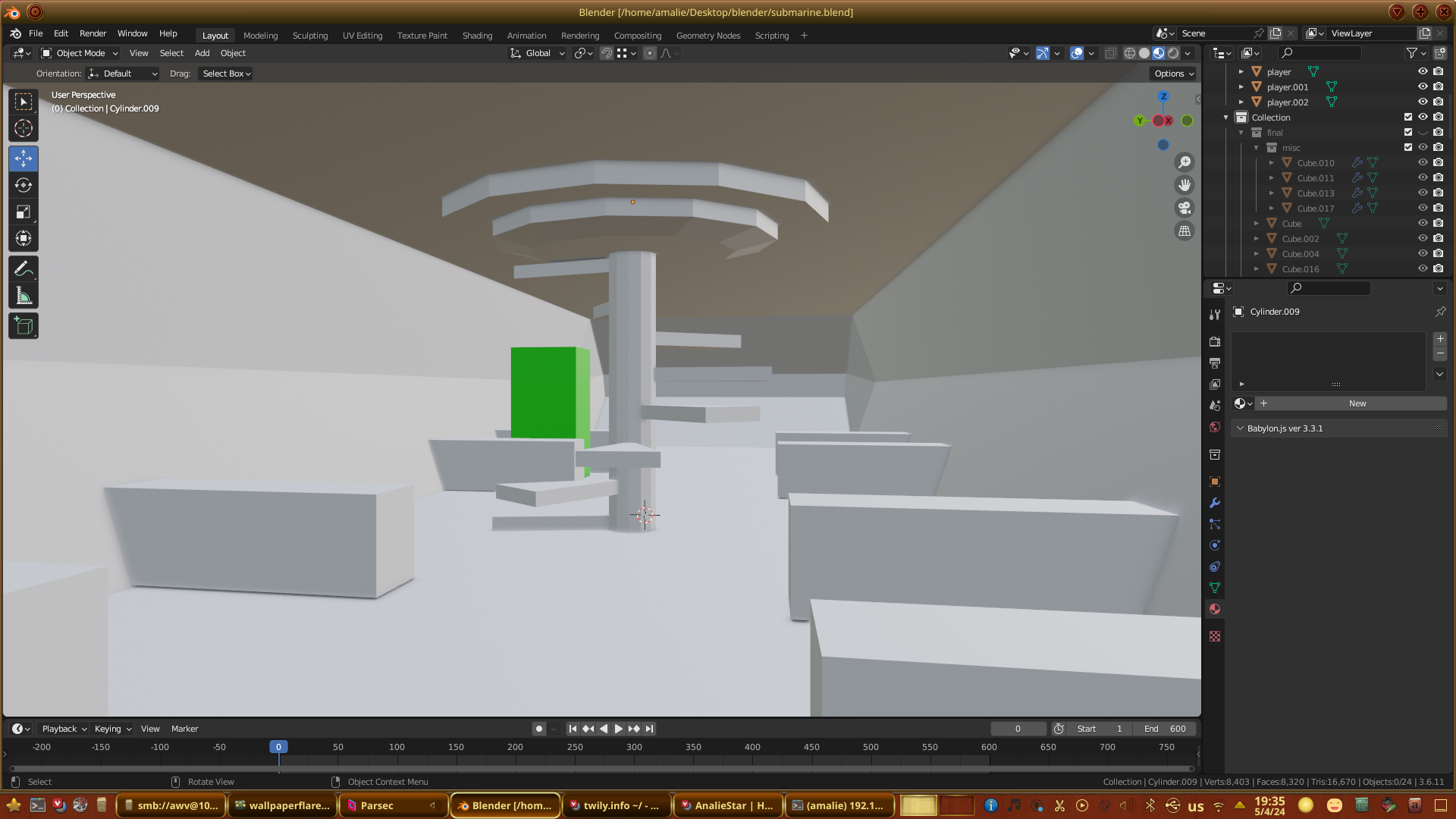1456x819 pixels.
Task: Select the Scale tool
Action: pyautogui.click(x=24, y=212)
